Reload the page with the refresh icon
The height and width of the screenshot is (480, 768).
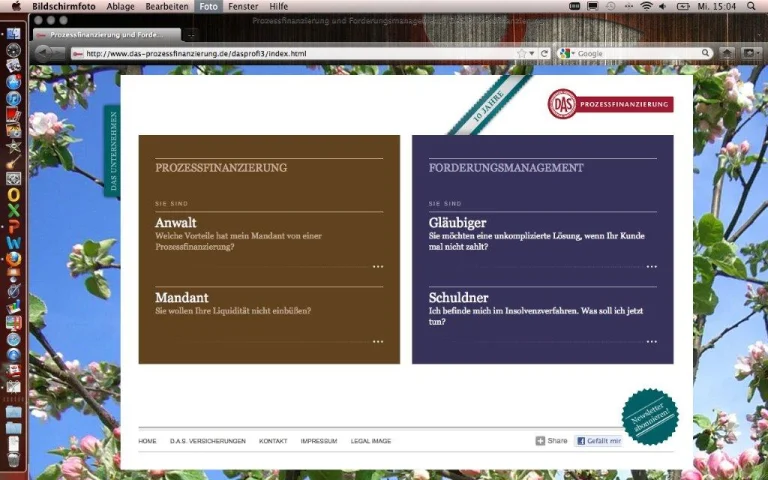pyautogui.click(x=545, y=53)
